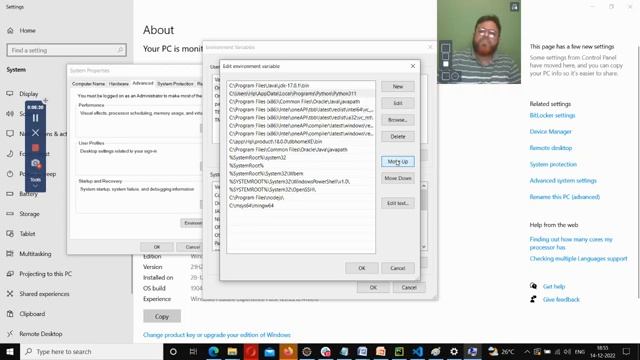
Task: Open File Explorer from the taskbar
Action: pos(232,351)
